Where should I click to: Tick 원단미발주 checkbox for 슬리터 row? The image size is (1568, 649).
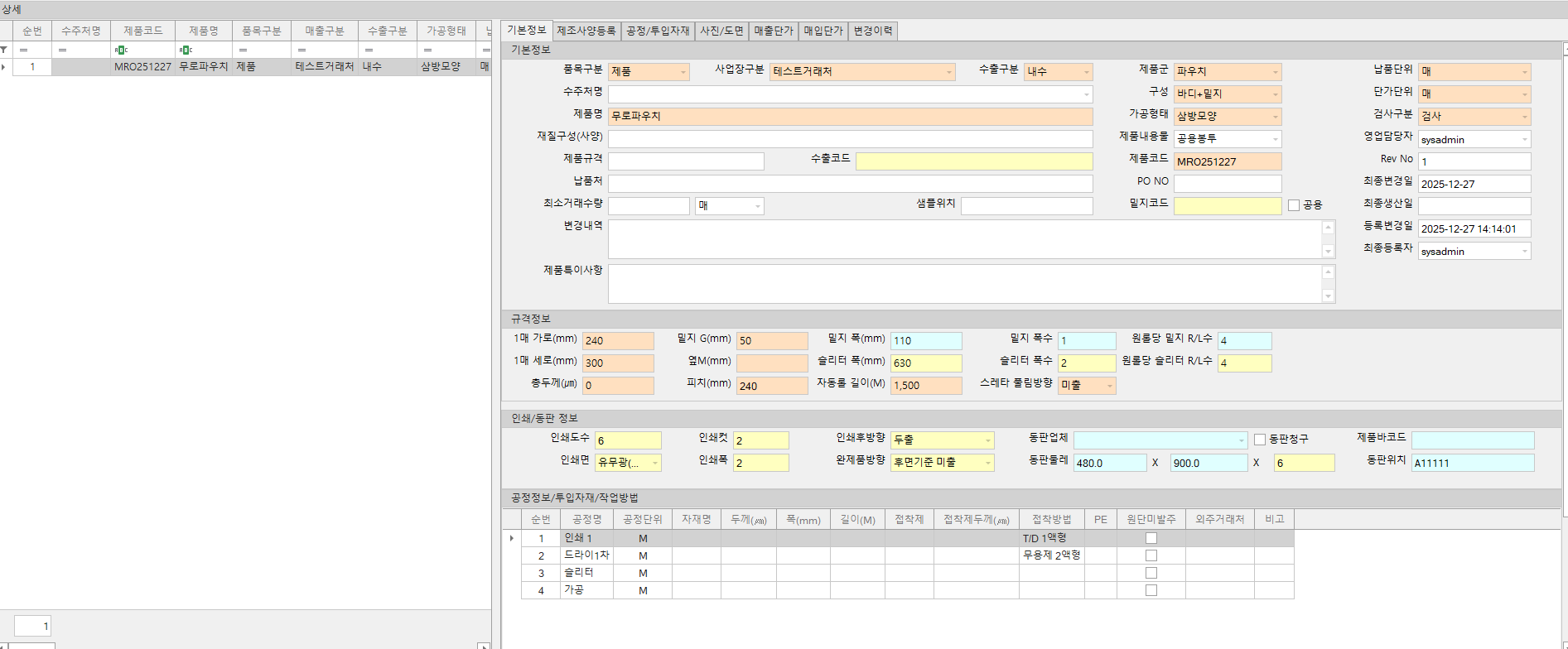coord(1151,573)
